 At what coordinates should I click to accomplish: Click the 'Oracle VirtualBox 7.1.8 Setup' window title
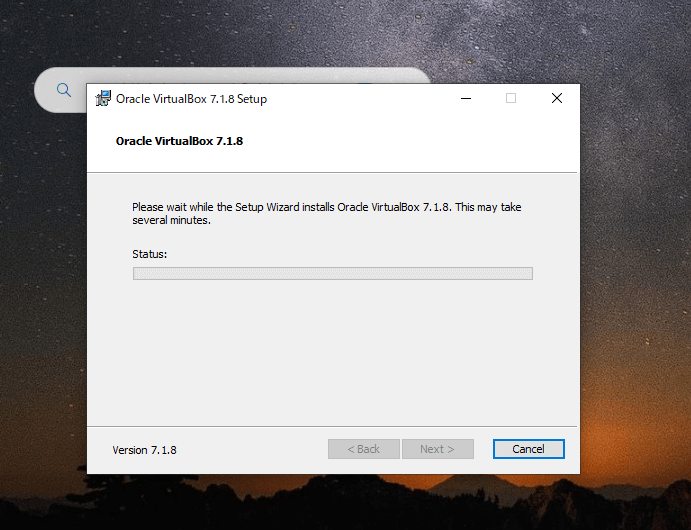tap(191, 99)
